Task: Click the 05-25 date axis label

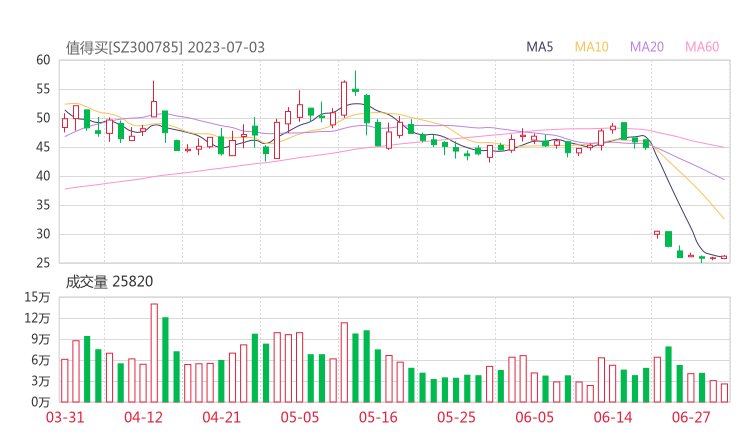Action: (x=456, y=417)
